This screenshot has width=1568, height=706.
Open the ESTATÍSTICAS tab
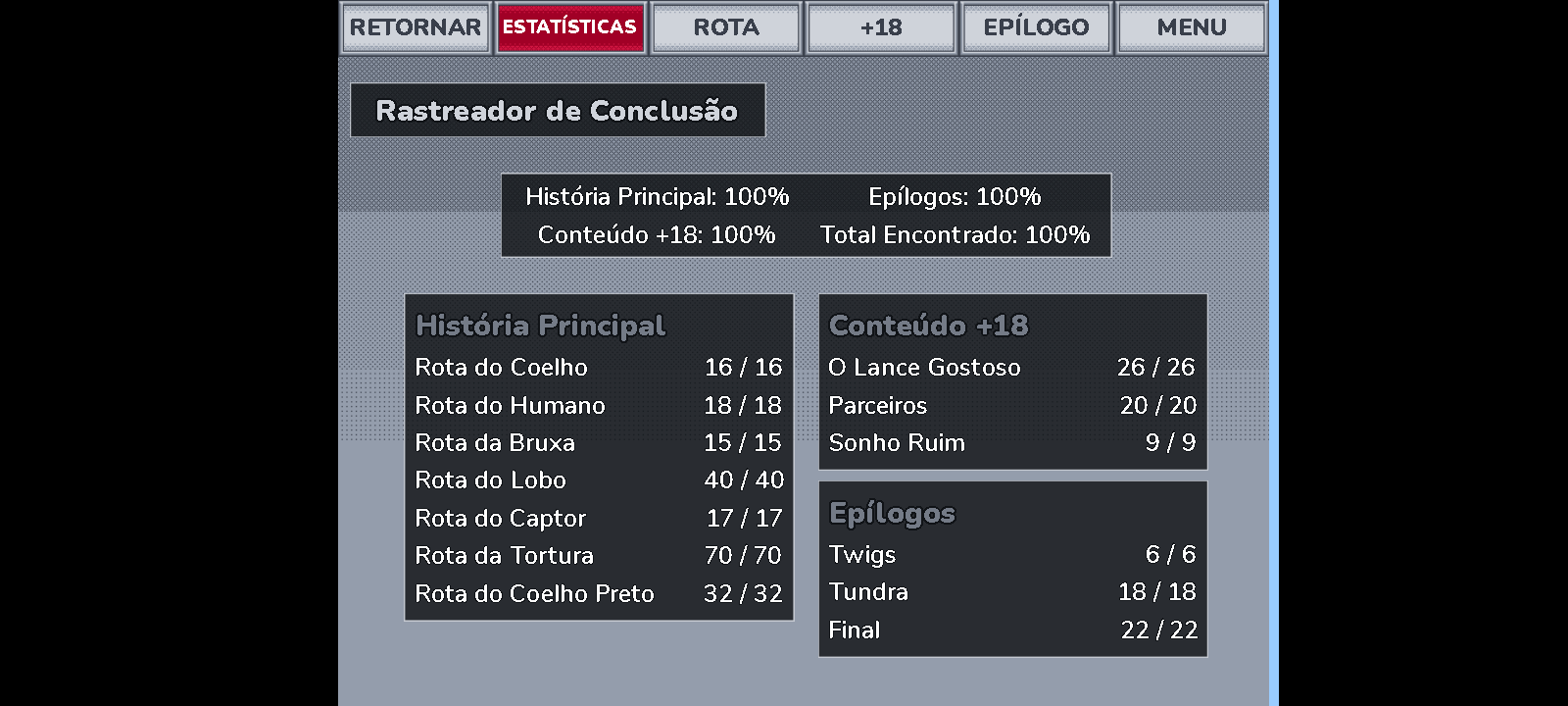click(569, 27)
